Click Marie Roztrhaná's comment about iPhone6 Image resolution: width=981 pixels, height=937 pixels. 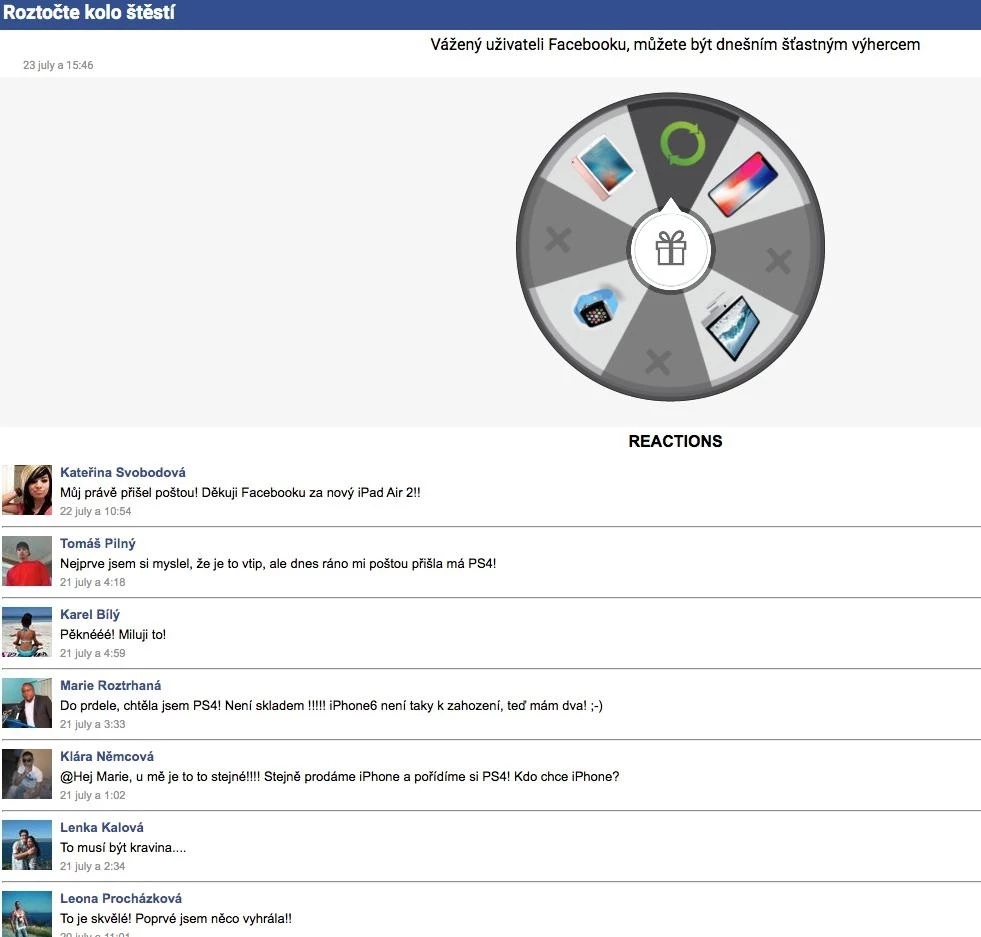pyautogui.click(x=332, y=705)
